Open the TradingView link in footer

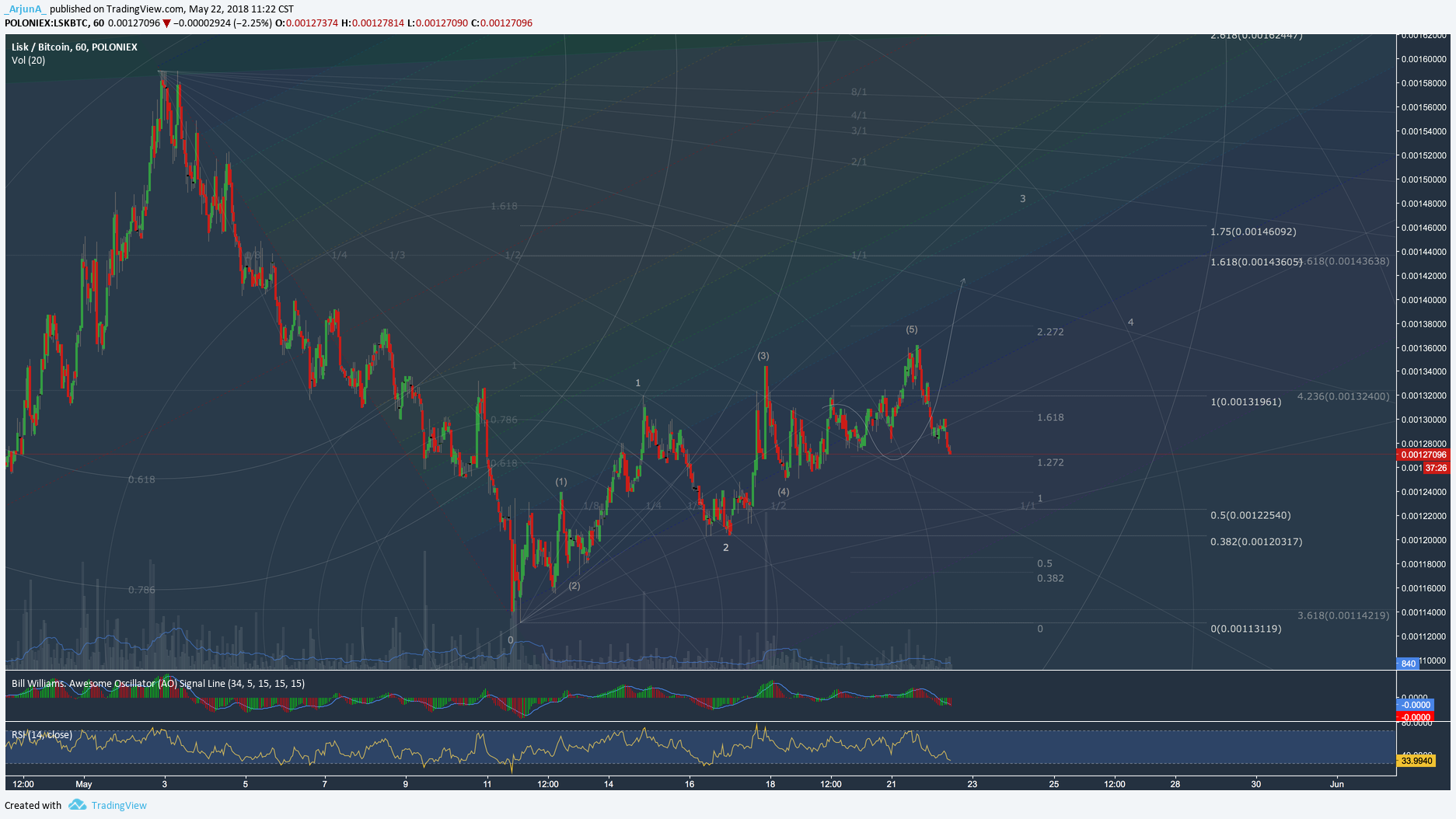pos(119,805)
